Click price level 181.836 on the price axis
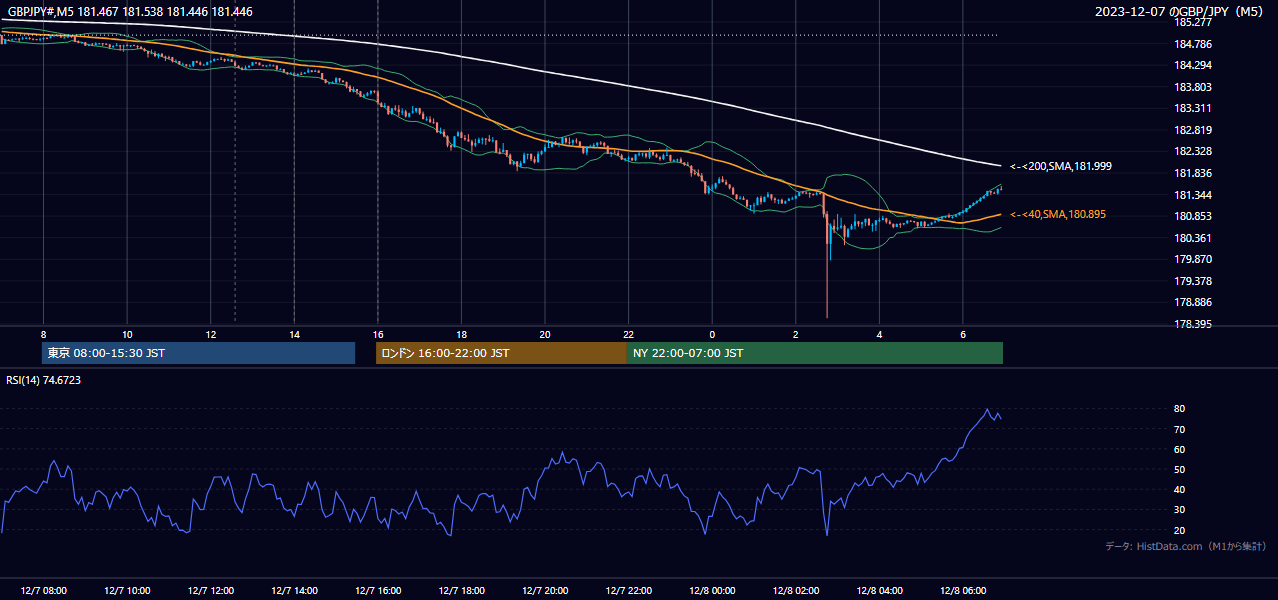The image size is (1278, 600). point(1193,173)
